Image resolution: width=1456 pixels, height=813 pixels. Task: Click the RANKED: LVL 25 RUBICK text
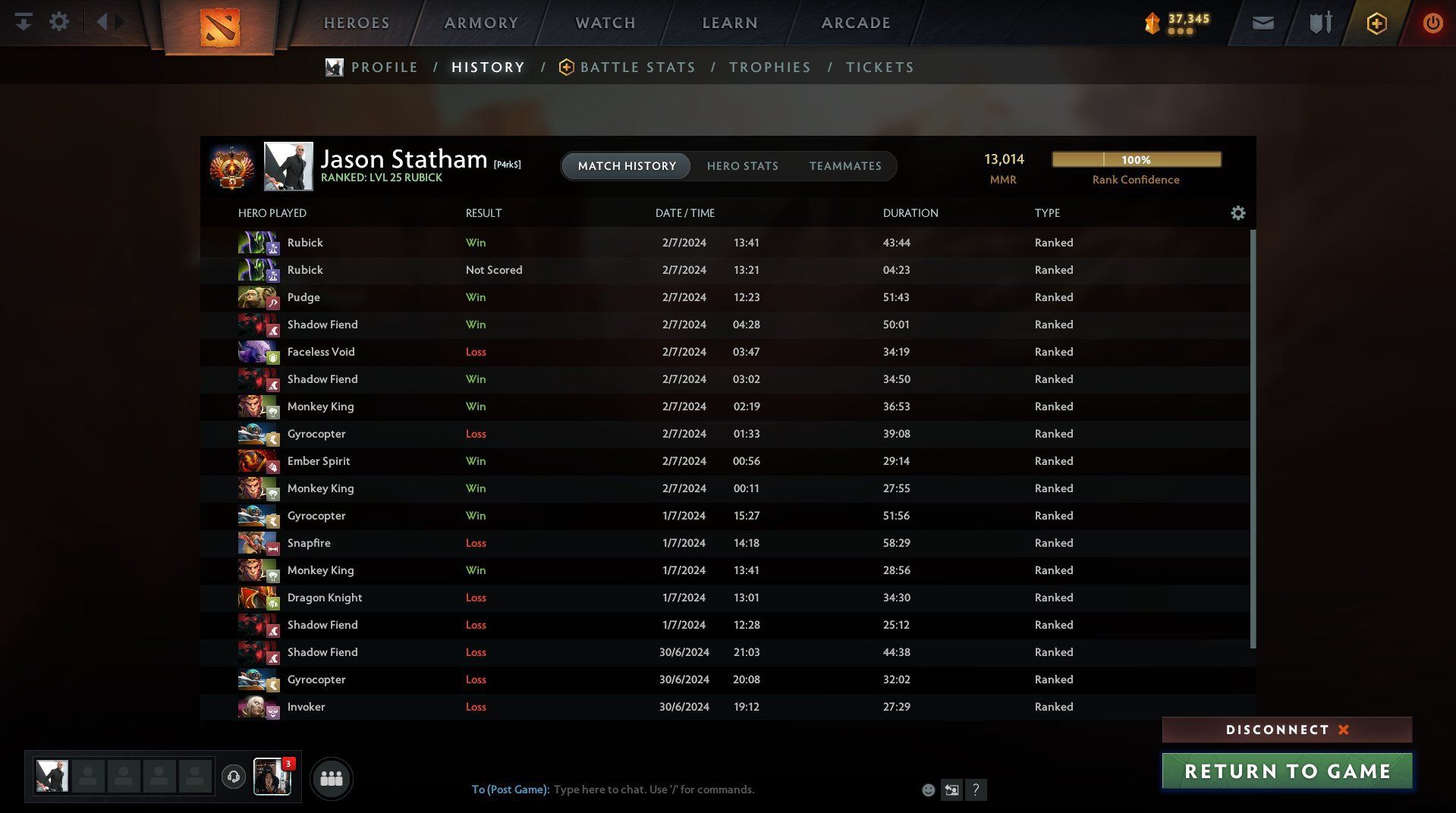point(382,177)
